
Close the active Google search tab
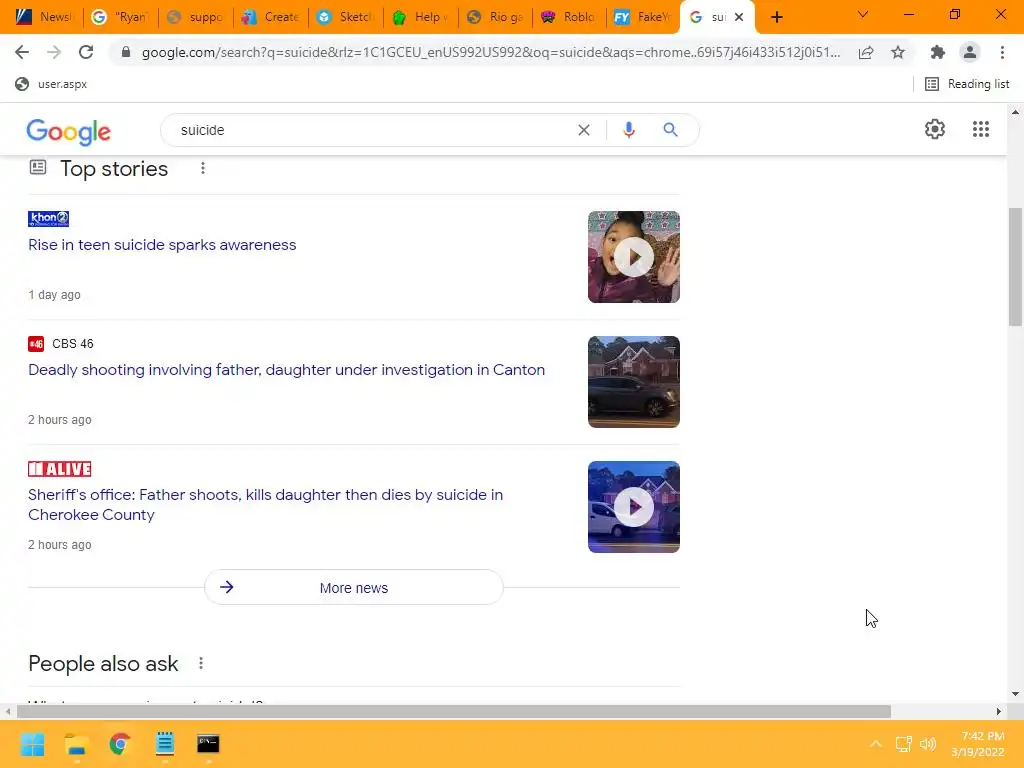[739, 17]
